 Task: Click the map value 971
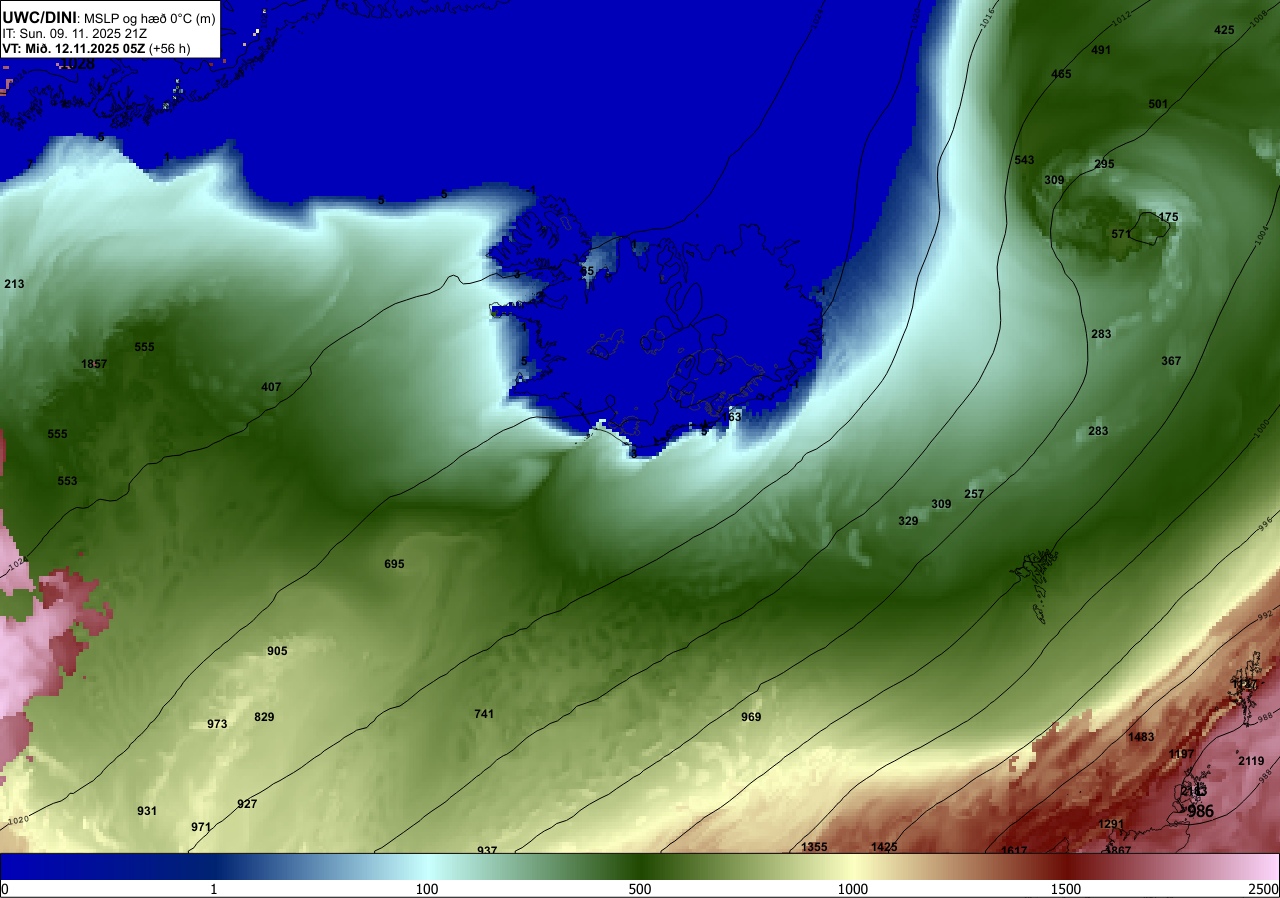click(x=201, y=827)
